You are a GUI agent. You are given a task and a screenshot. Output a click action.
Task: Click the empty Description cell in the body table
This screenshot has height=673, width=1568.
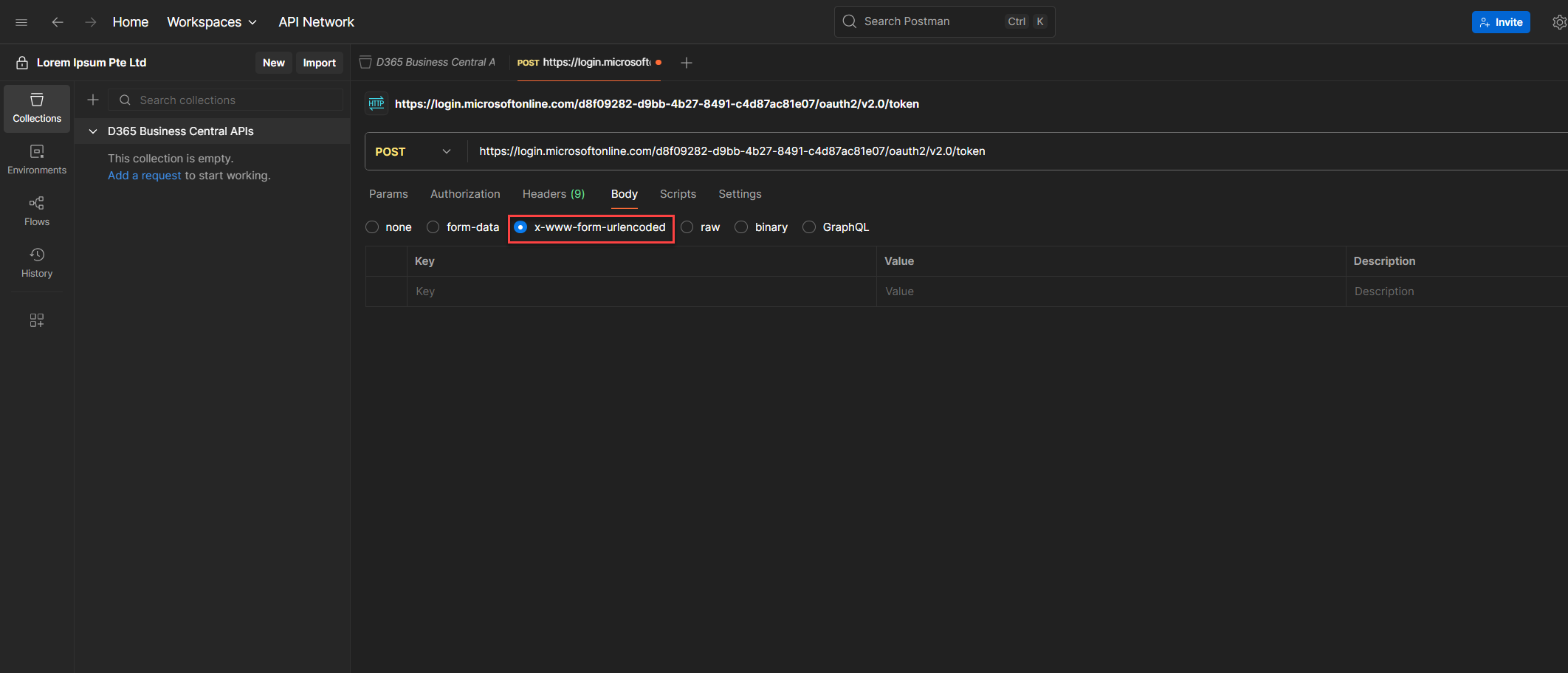tap(1457, 291)
